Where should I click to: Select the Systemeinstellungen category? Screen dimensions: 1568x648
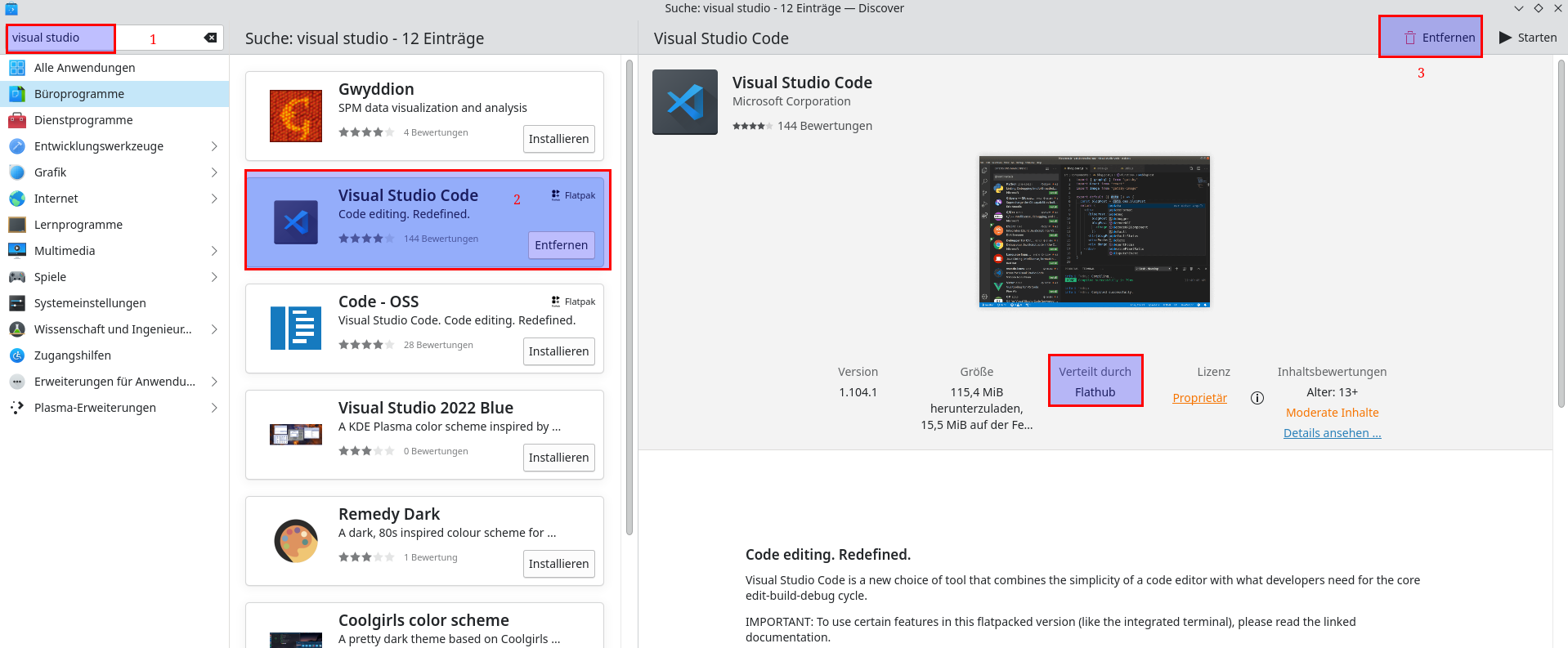pos(90,303)
